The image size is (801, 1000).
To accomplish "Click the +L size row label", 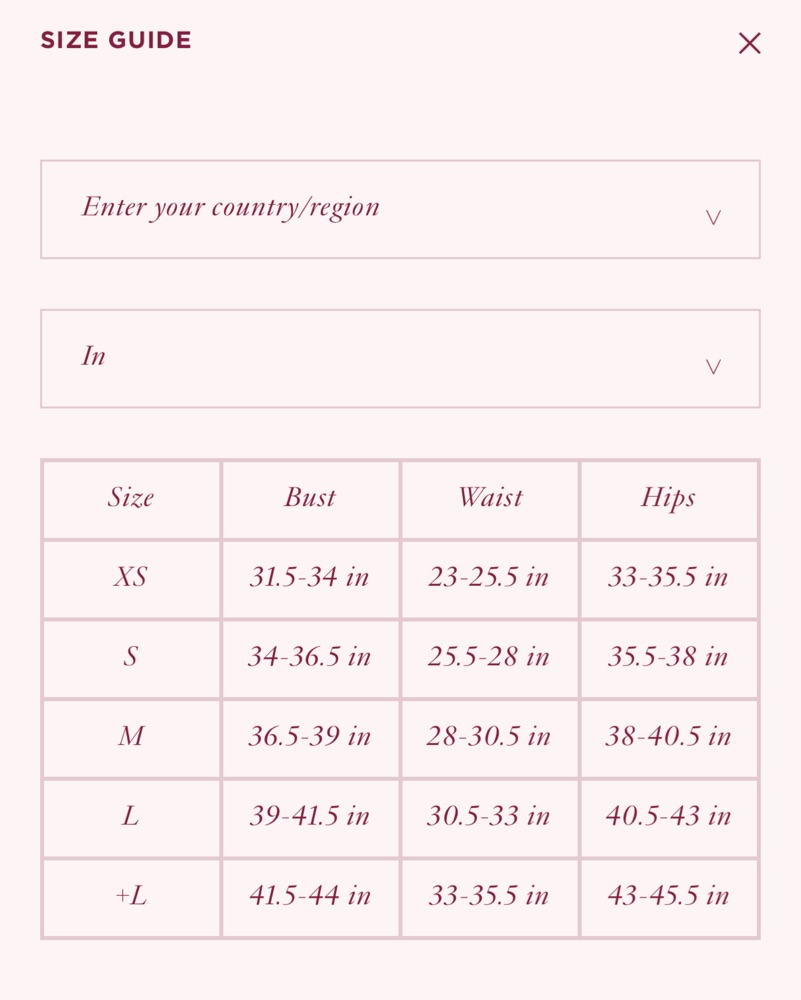I will pyautogui.click(x=131, y=896).
